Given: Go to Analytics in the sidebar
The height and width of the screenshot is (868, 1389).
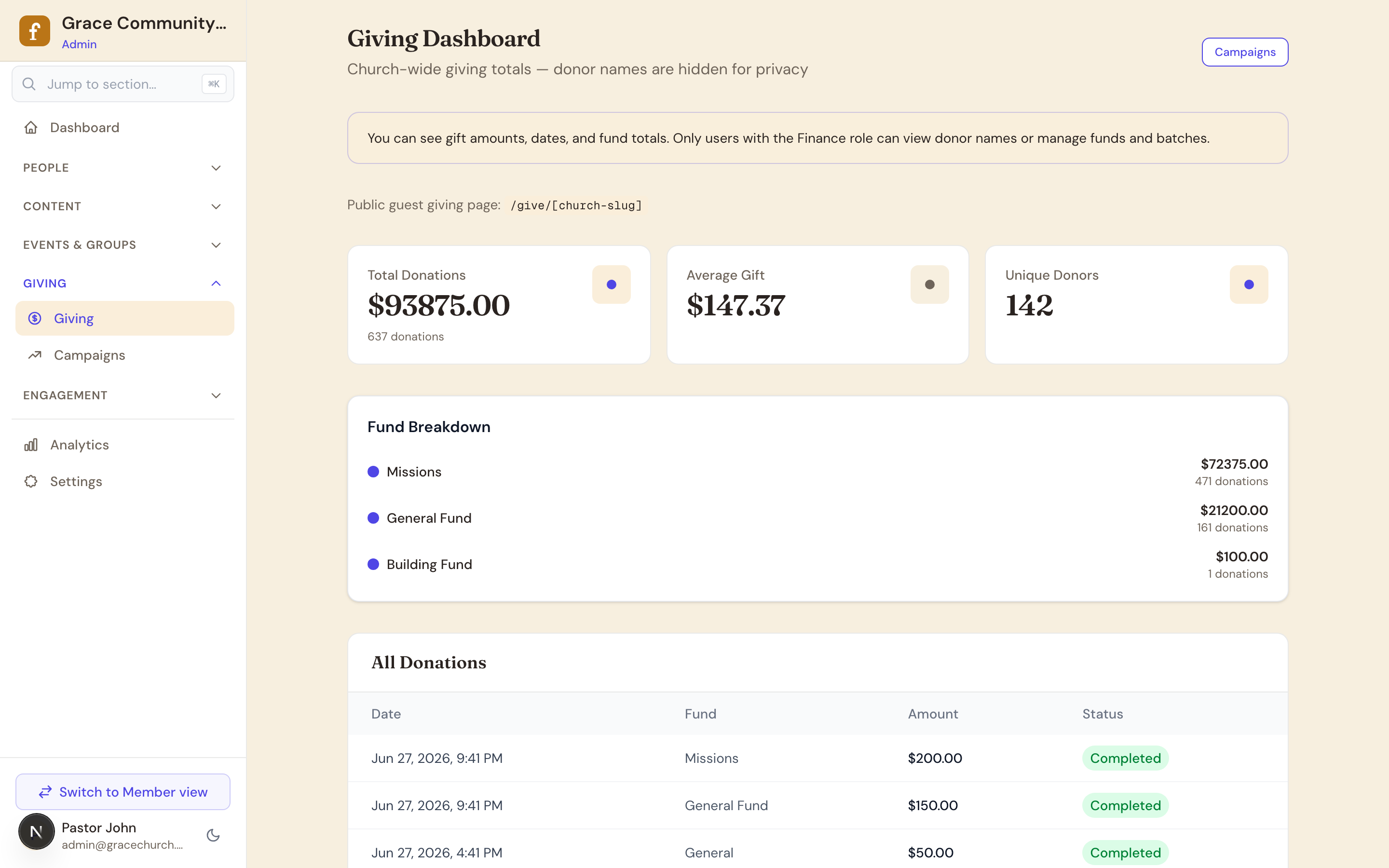Looking at the screenshot, I should (123, 445).
